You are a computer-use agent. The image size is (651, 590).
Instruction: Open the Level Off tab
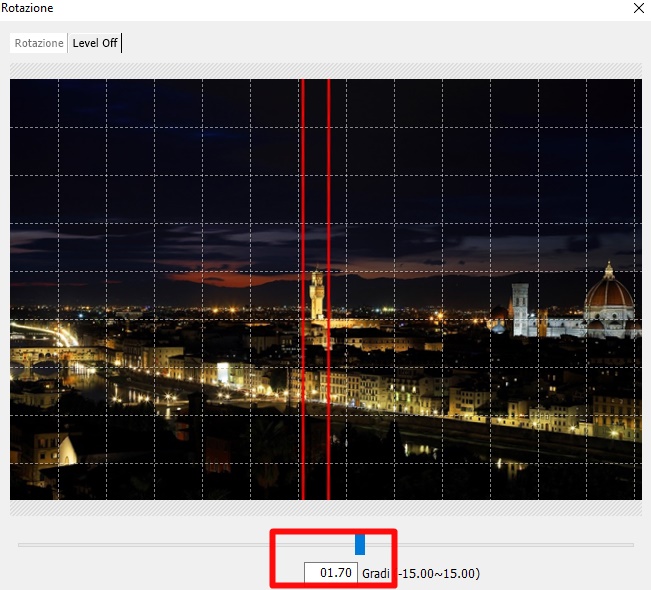pos(95,43)
